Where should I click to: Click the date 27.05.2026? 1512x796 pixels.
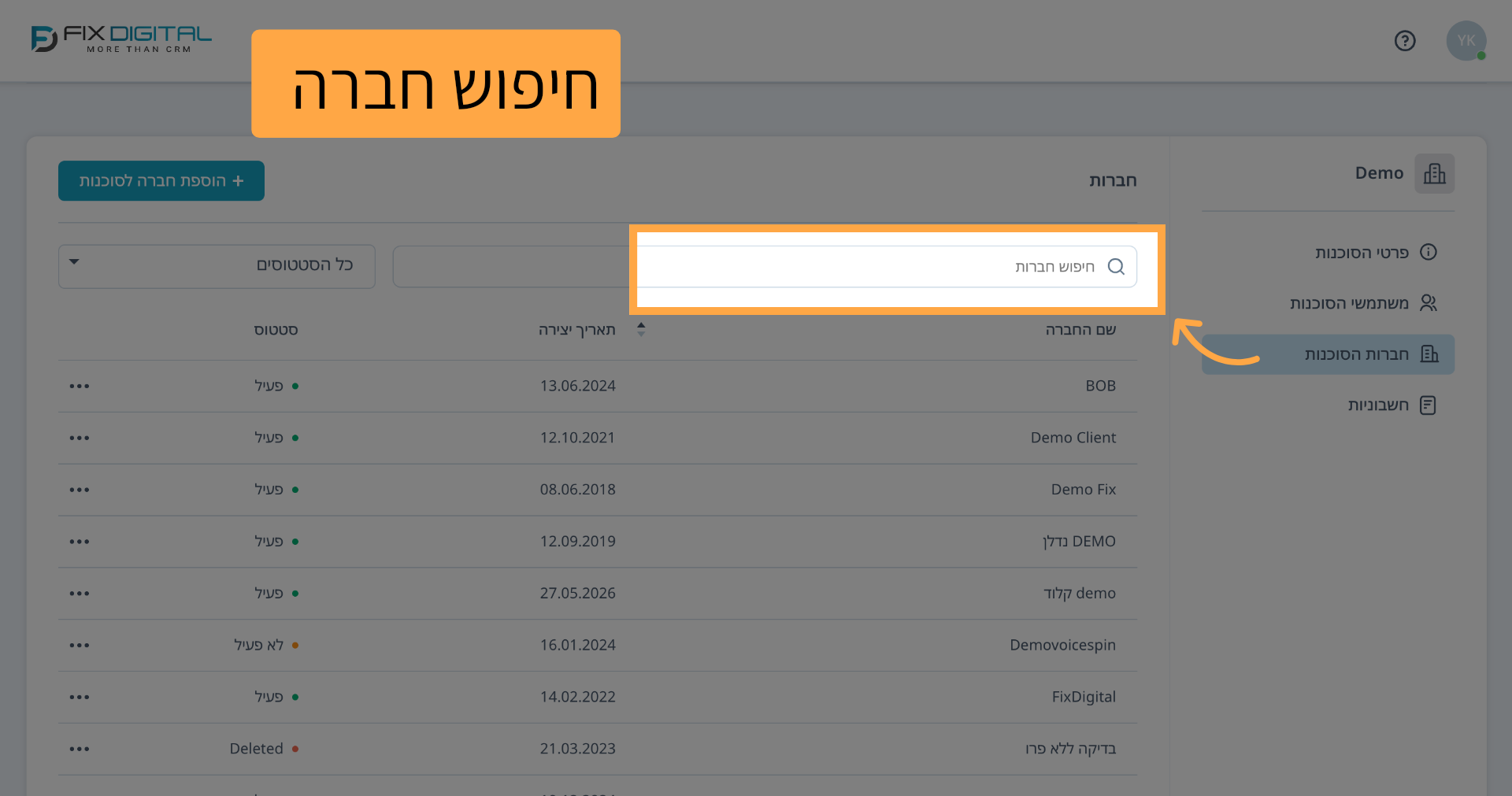click(578, 594)
